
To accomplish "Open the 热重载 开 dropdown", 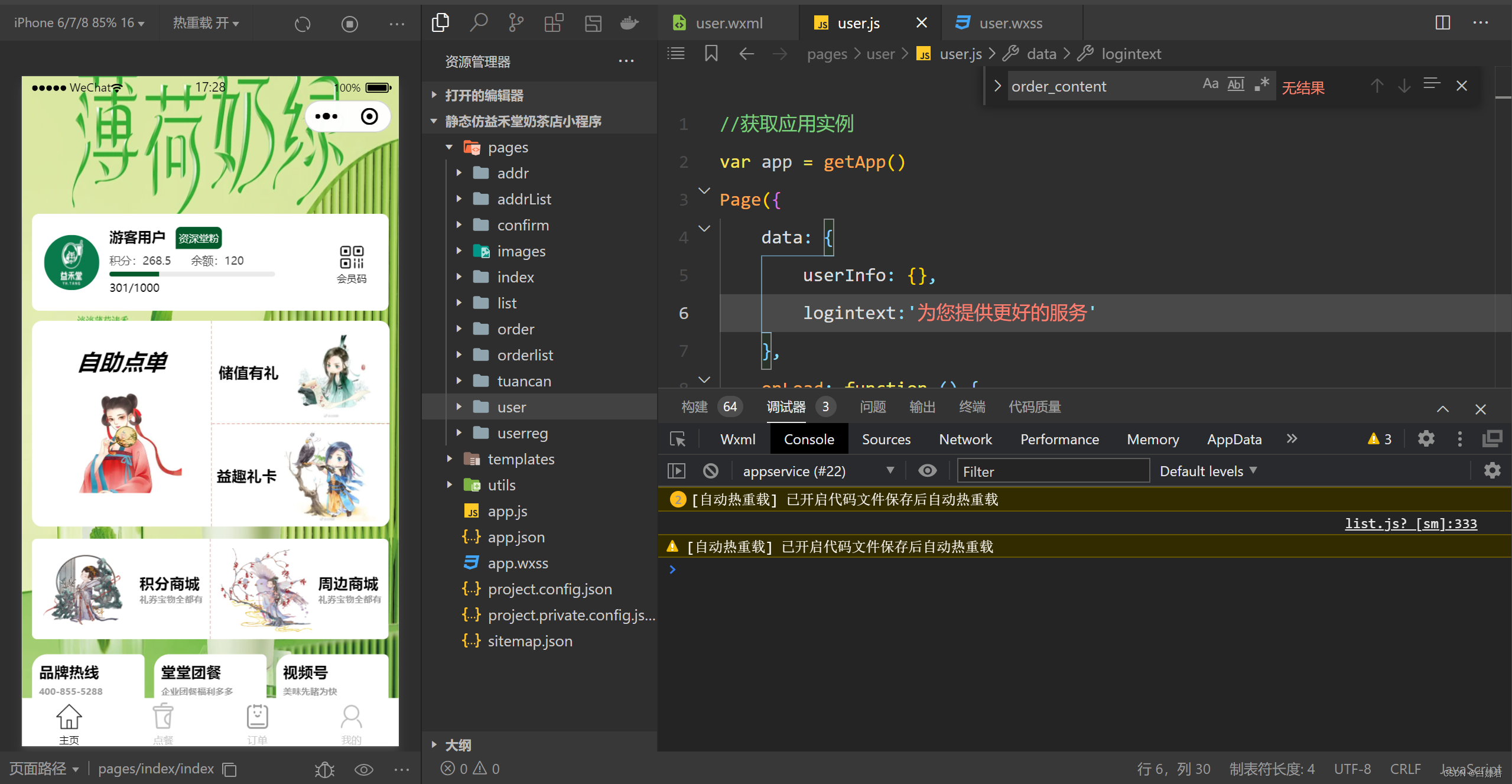I will pos(206,23).
